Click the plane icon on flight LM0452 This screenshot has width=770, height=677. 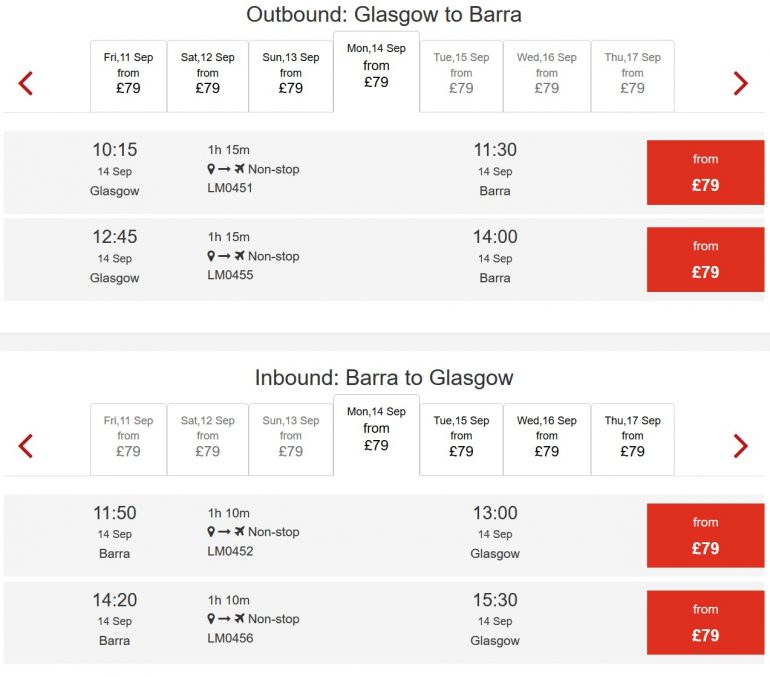[239, 533]
